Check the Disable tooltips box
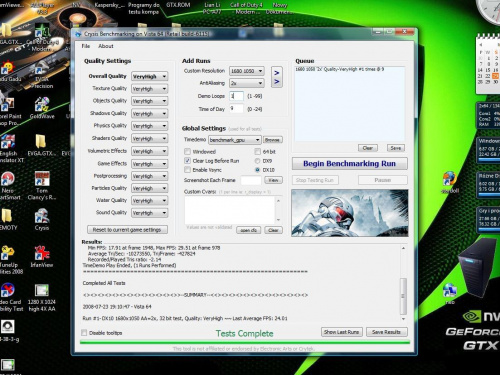 tap(84, 333)
